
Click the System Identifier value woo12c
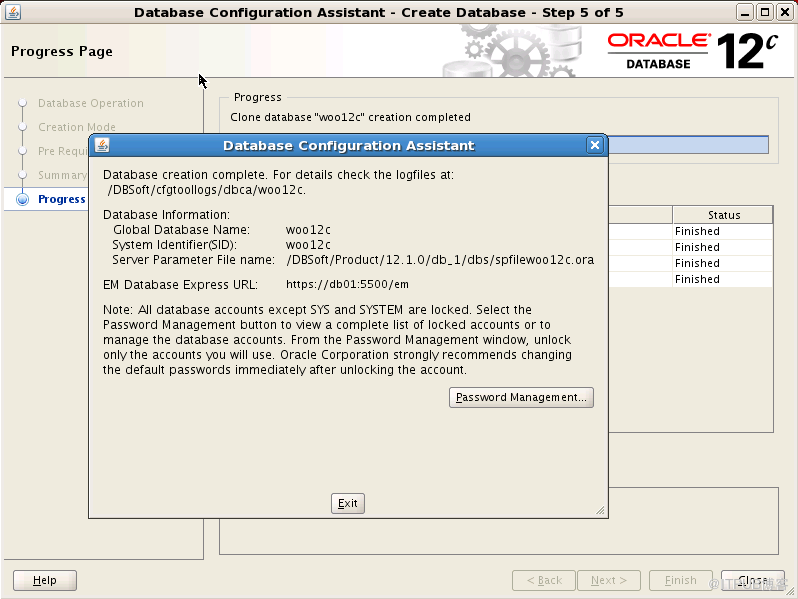[308, 245]
